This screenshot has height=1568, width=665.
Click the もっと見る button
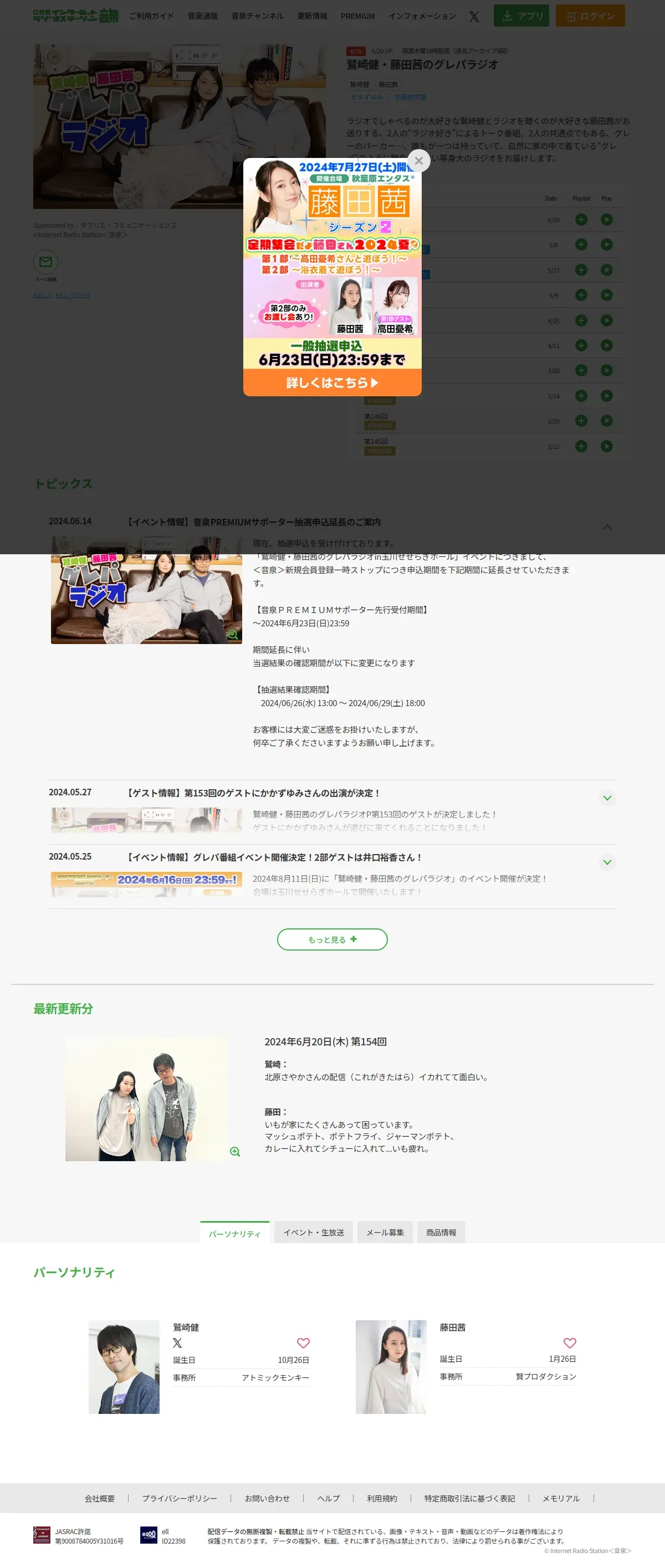pyautogui.click(x=332, y=939)
